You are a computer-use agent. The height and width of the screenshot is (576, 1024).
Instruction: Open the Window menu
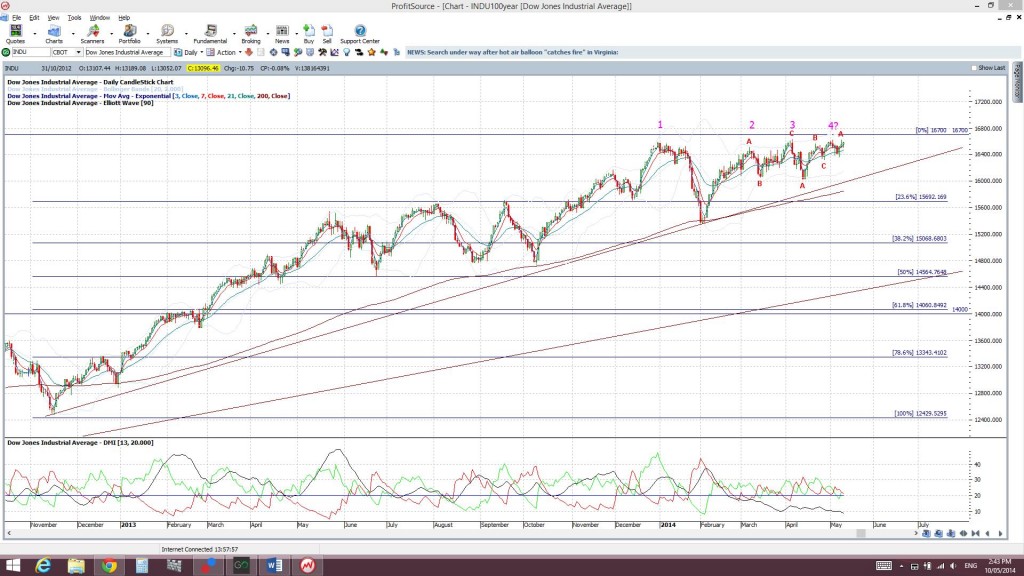coord(99,18)
